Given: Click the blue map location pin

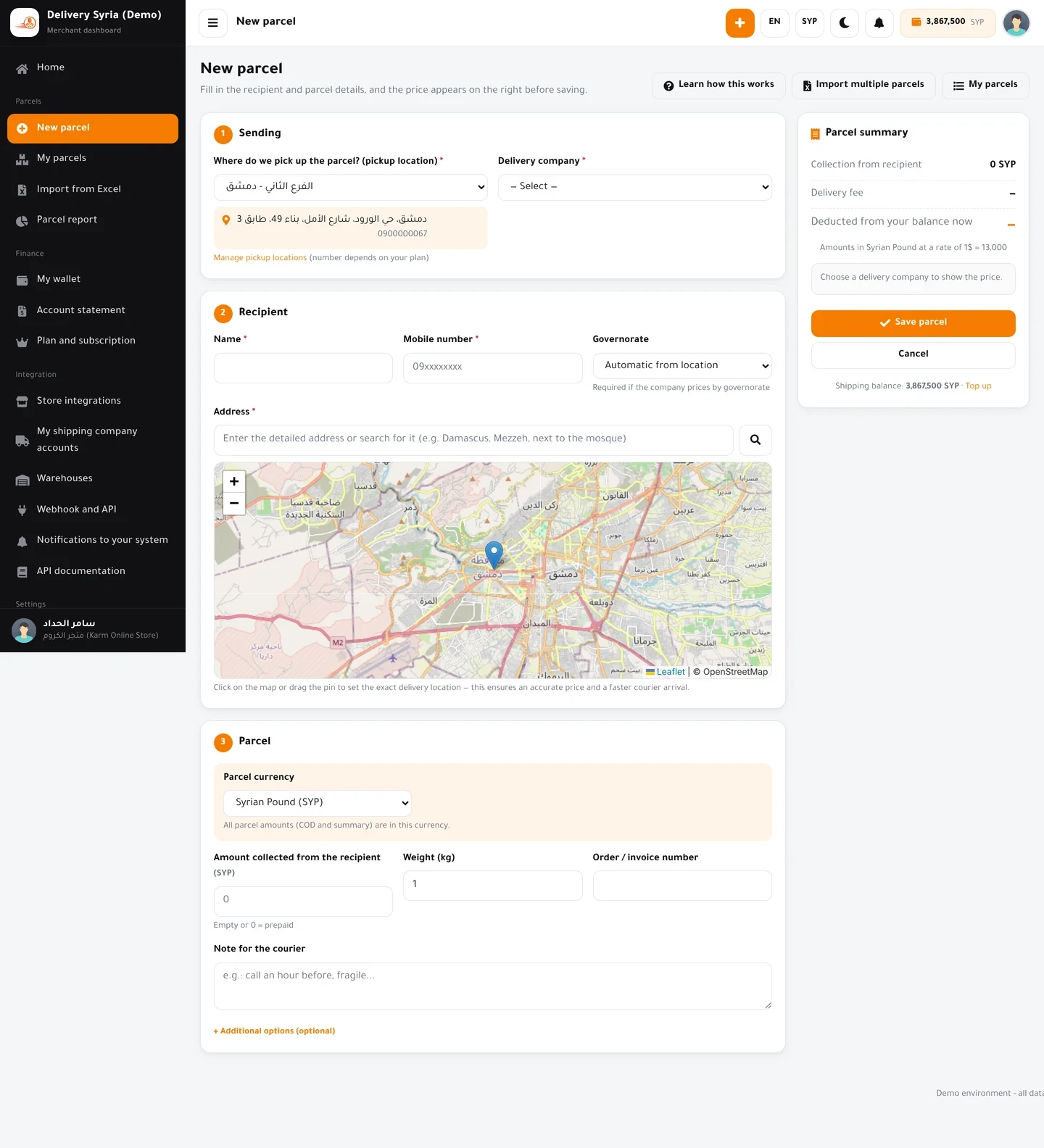Looking at the screenshot, I should click(494, 555).
